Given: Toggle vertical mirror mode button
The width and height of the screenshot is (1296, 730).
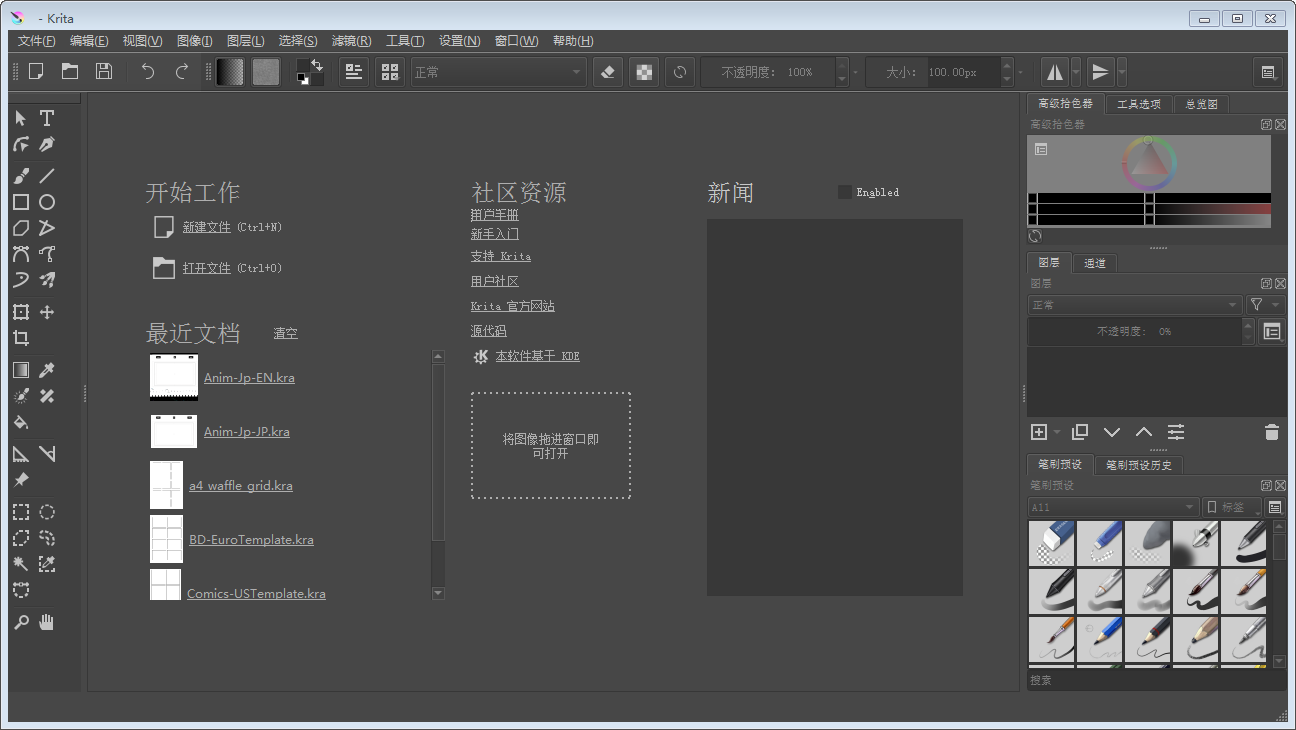Looking at the screenshot, I should point(1100,71).
